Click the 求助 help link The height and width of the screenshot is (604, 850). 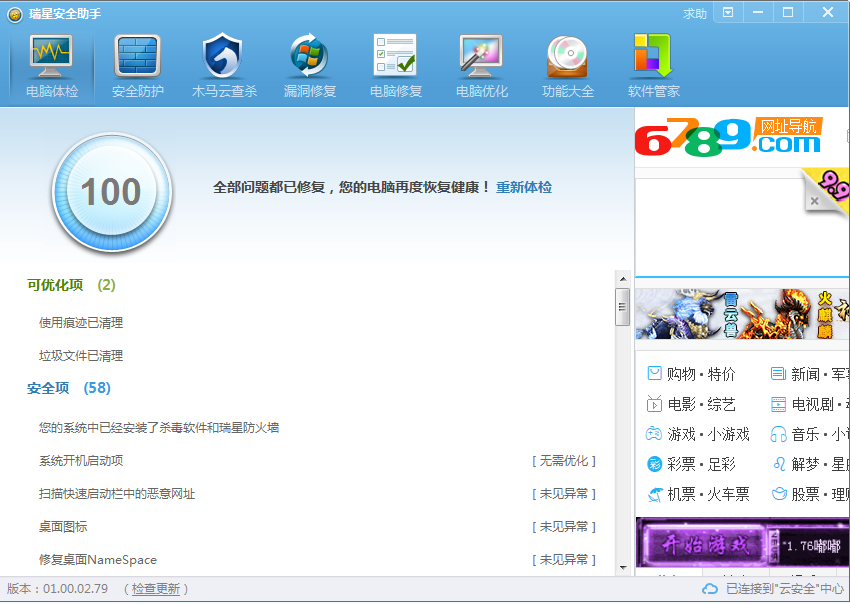694,14
